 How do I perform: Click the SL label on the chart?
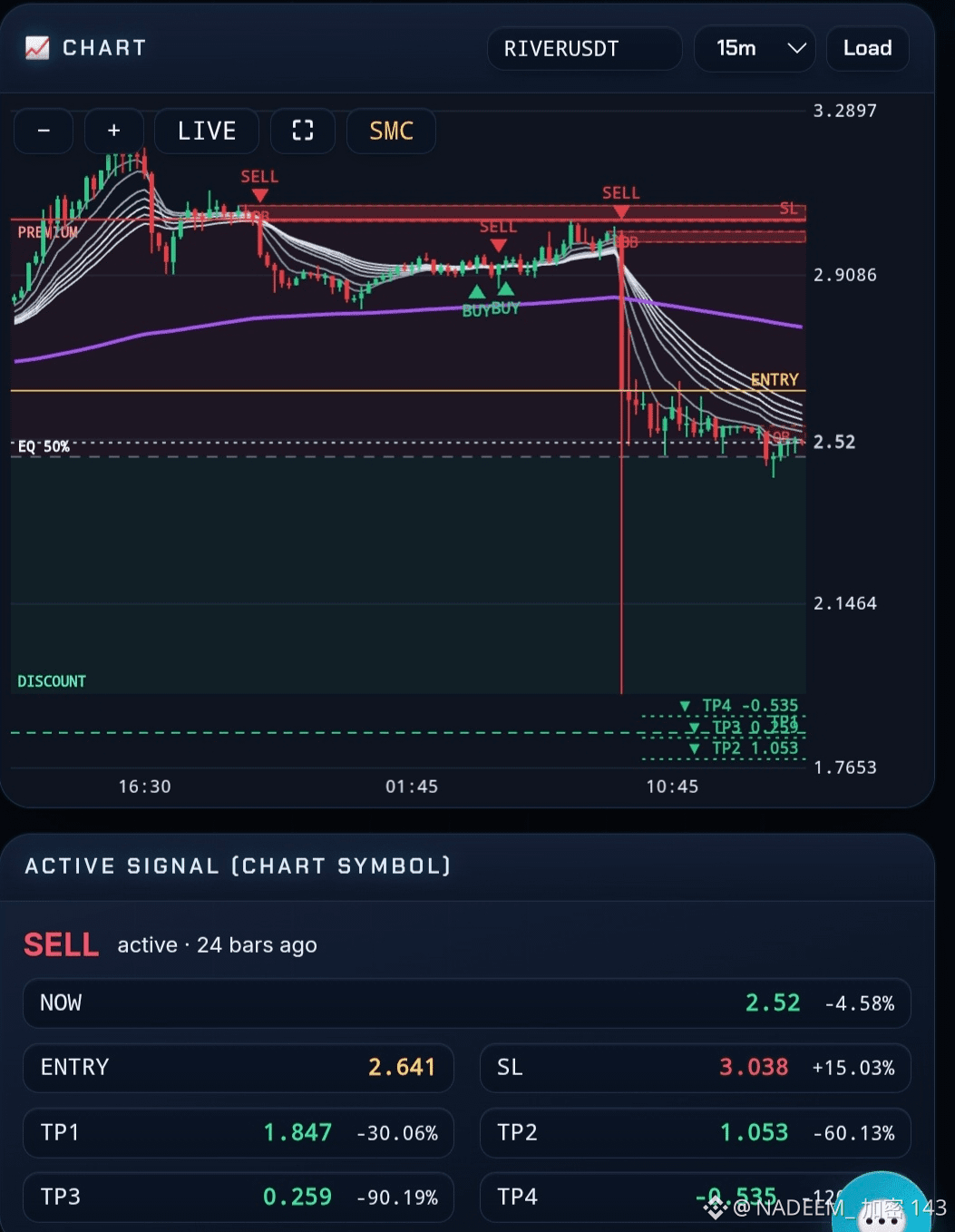(x=788, y=209)
